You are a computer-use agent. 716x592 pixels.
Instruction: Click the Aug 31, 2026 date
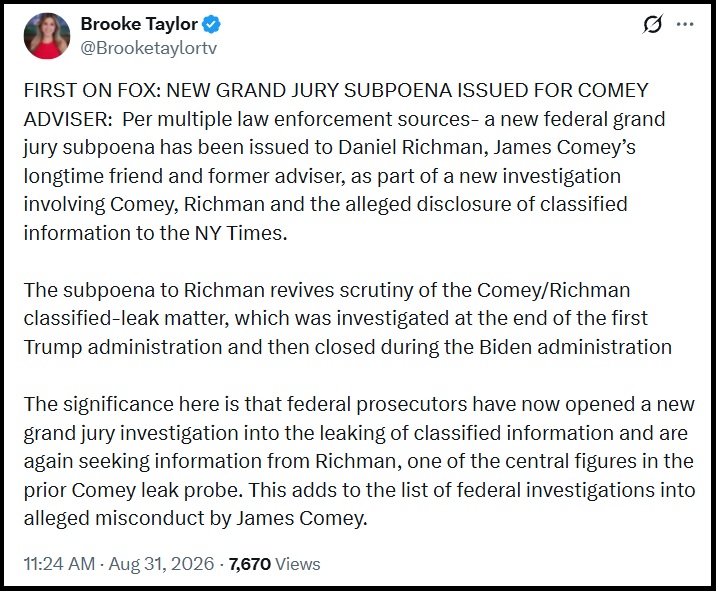tap(161, 564)
